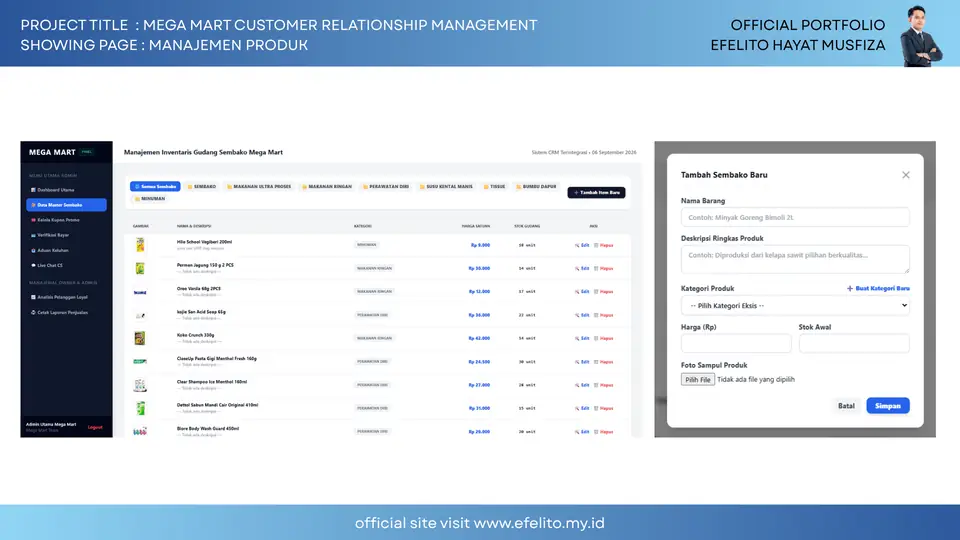Click the Analisis Pelanggan Loyal chart icon

pyautogui.click(x=33, y=297)
